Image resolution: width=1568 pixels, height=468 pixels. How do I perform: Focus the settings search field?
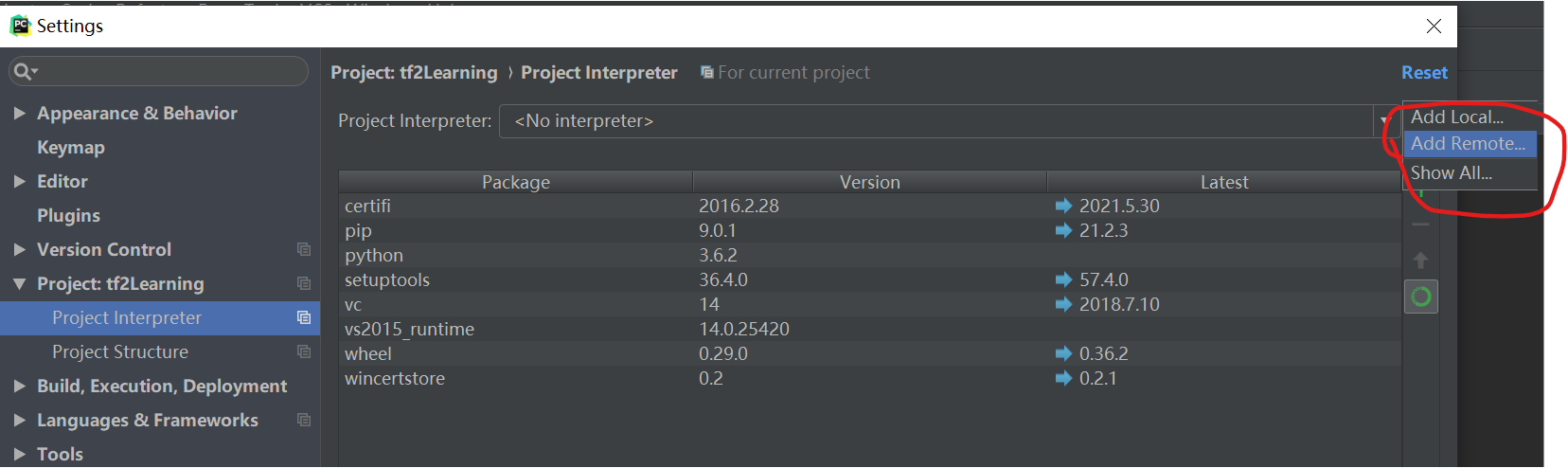(158, 71)
